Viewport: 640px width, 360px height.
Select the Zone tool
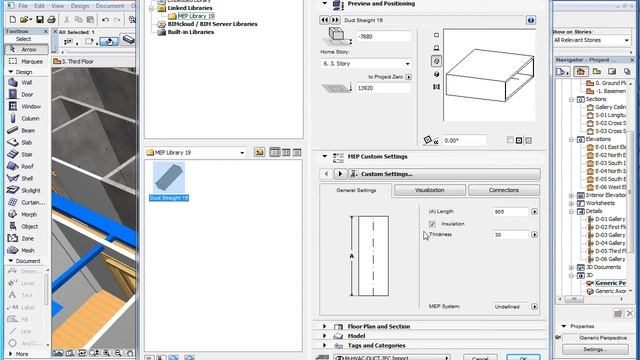(x=26, y=238)
